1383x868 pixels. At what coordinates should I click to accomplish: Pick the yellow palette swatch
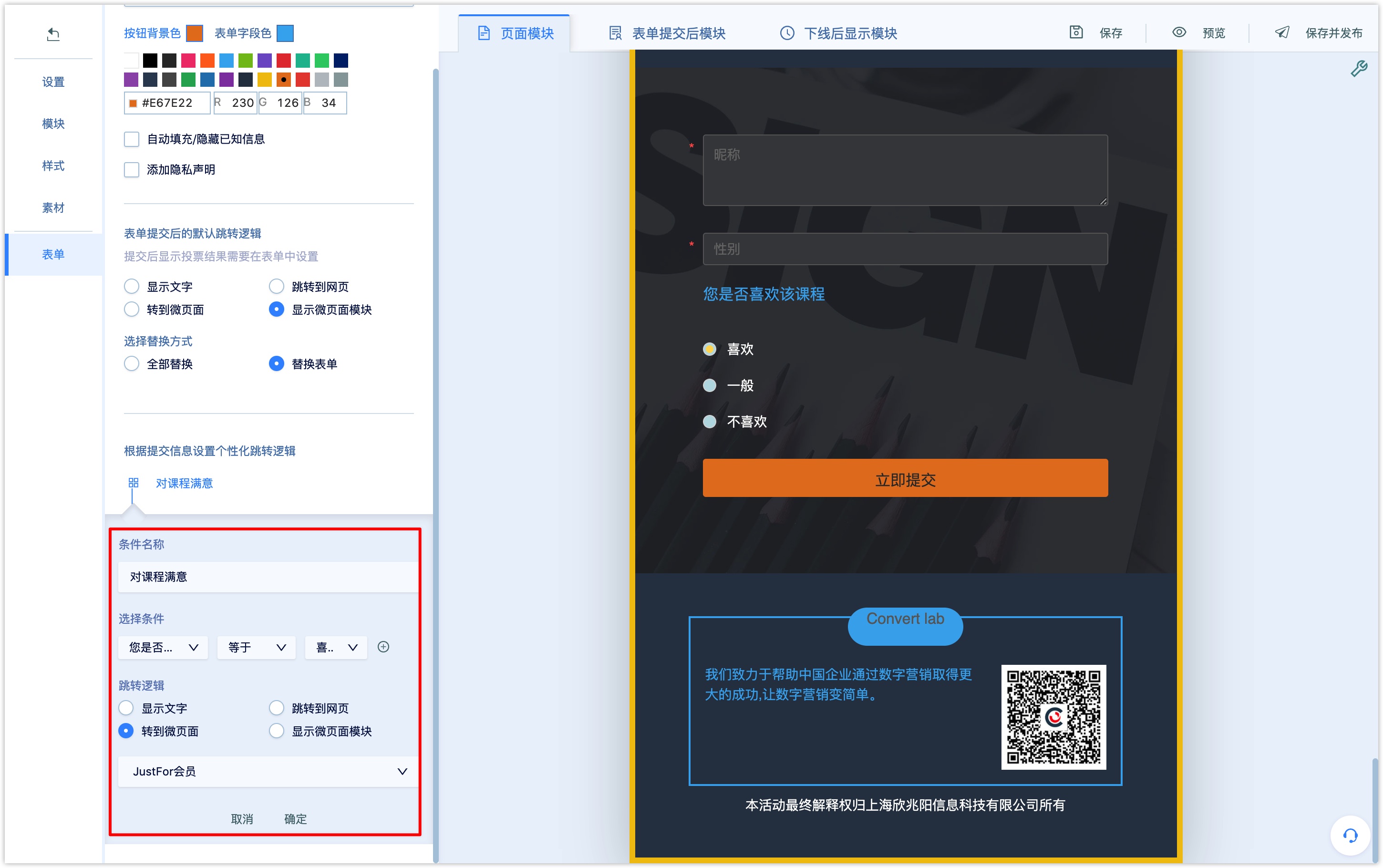pyautogui.click(x=265, y=79)
